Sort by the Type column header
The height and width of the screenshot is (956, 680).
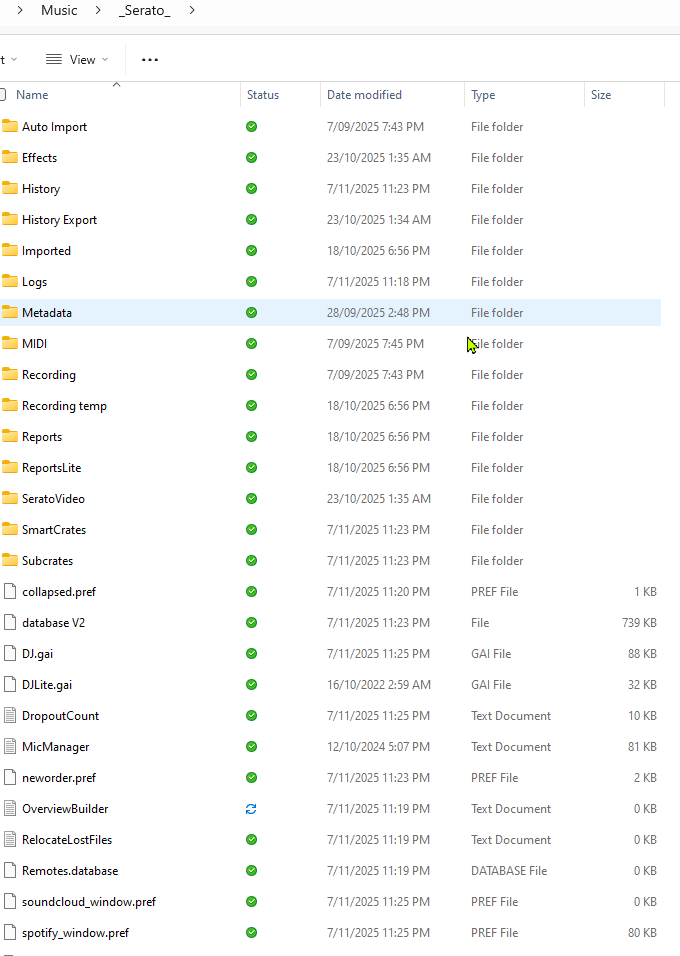[483, 95]
